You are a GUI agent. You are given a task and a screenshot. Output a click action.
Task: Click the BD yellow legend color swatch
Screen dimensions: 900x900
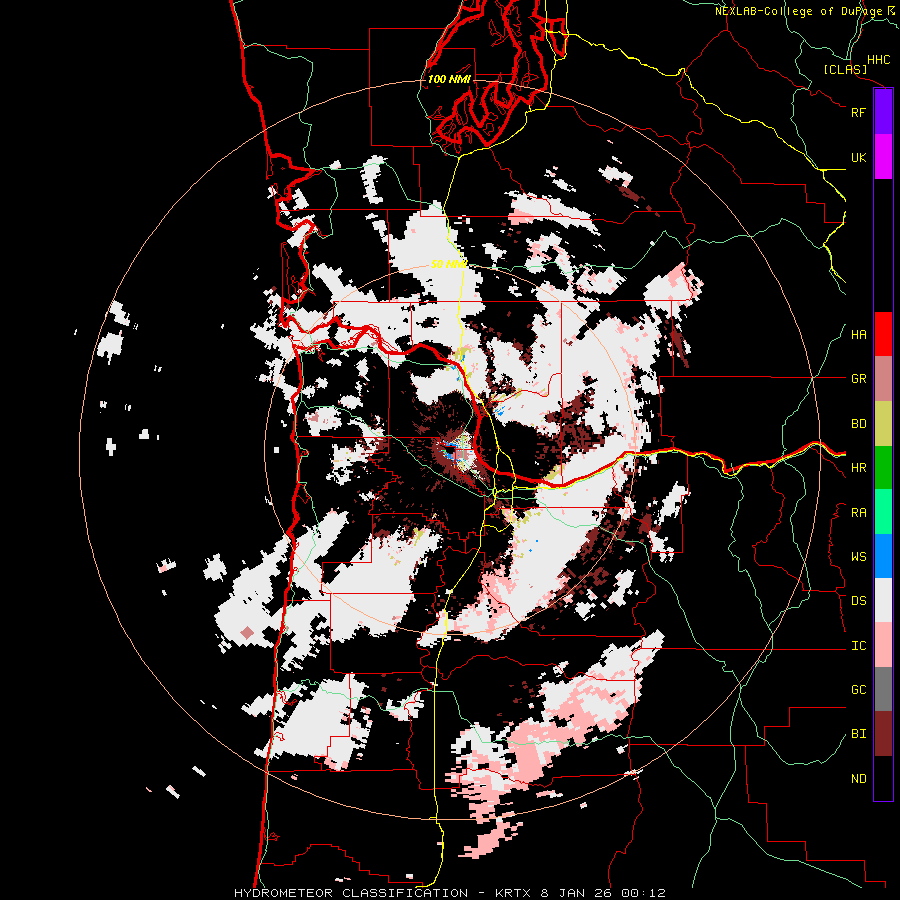[883, 424]
